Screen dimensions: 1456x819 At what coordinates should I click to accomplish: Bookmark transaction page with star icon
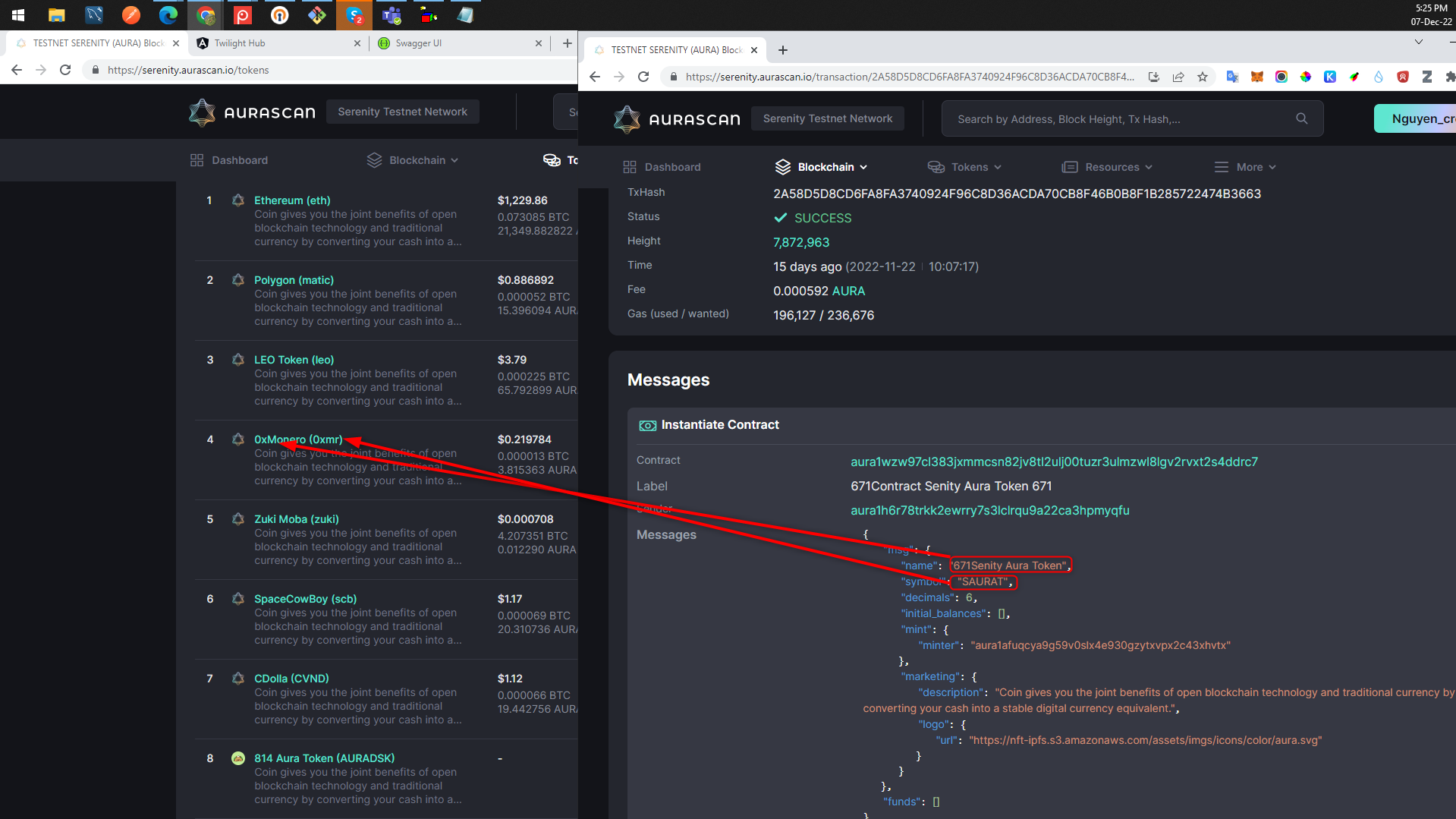coord(1203,77)
